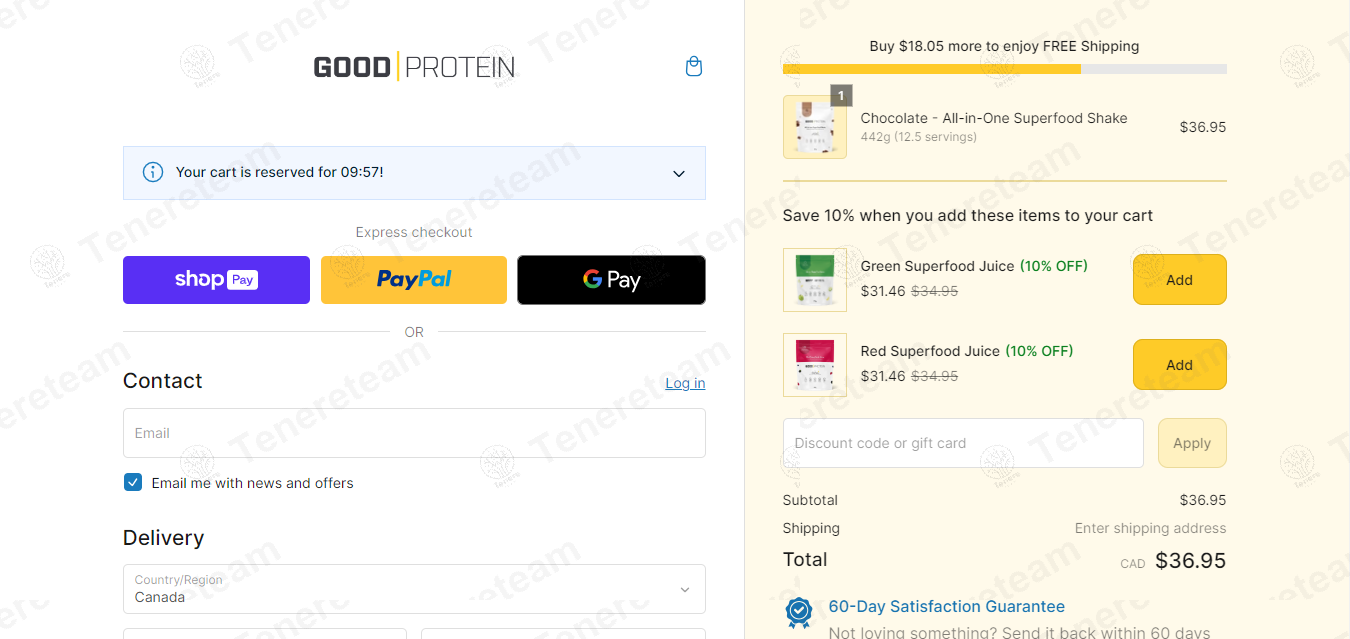Uncheck Email me with news and offers

pos(133,483)
